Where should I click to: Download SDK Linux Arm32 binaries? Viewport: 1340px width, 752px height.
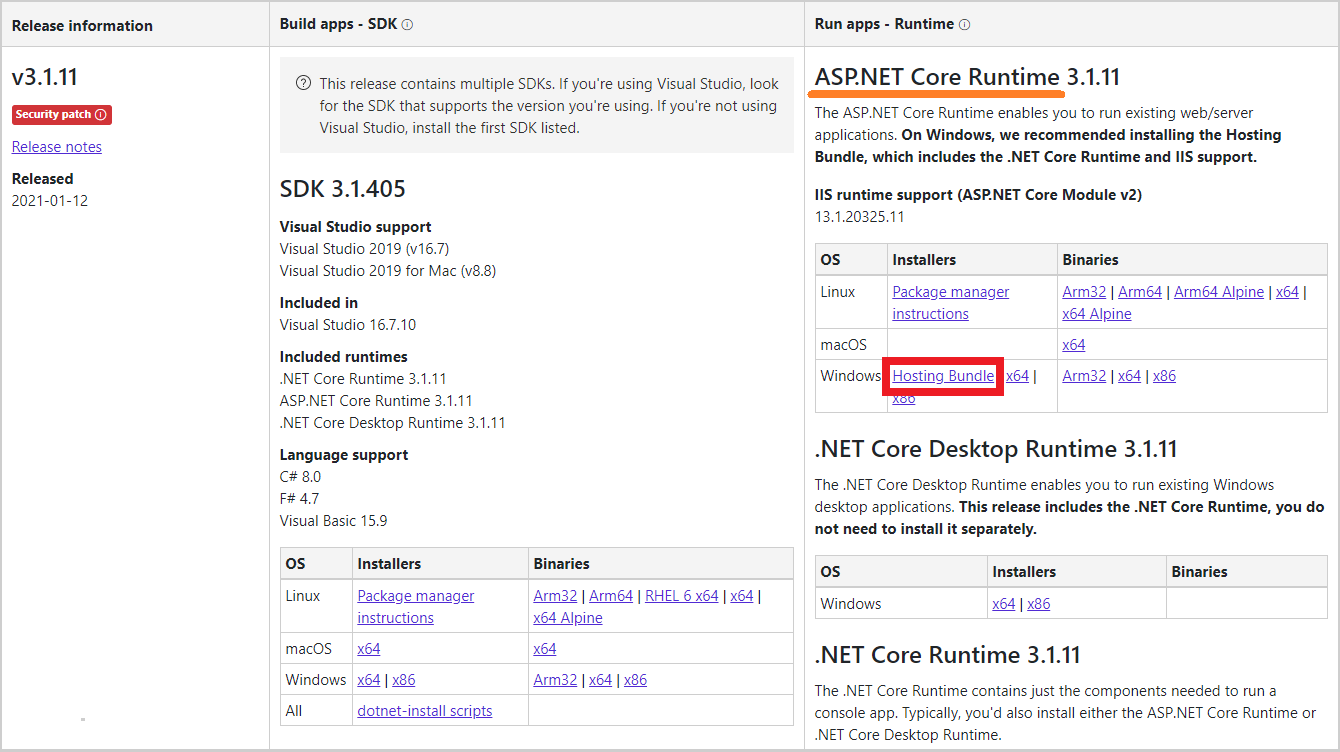pyautogui.click(x=555, y=596)
